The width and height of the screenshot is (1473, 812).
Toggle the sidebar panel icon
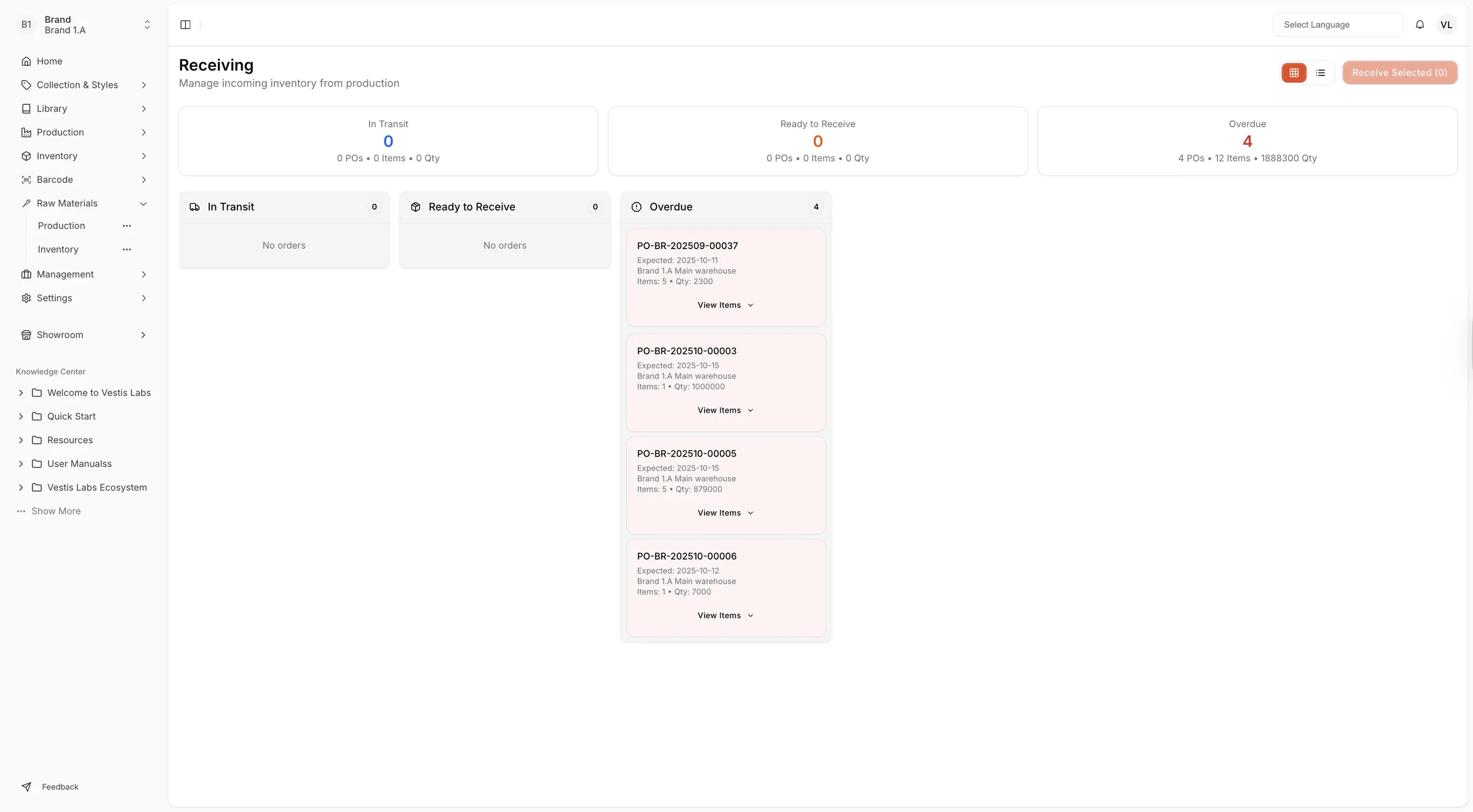click(185, 25)
